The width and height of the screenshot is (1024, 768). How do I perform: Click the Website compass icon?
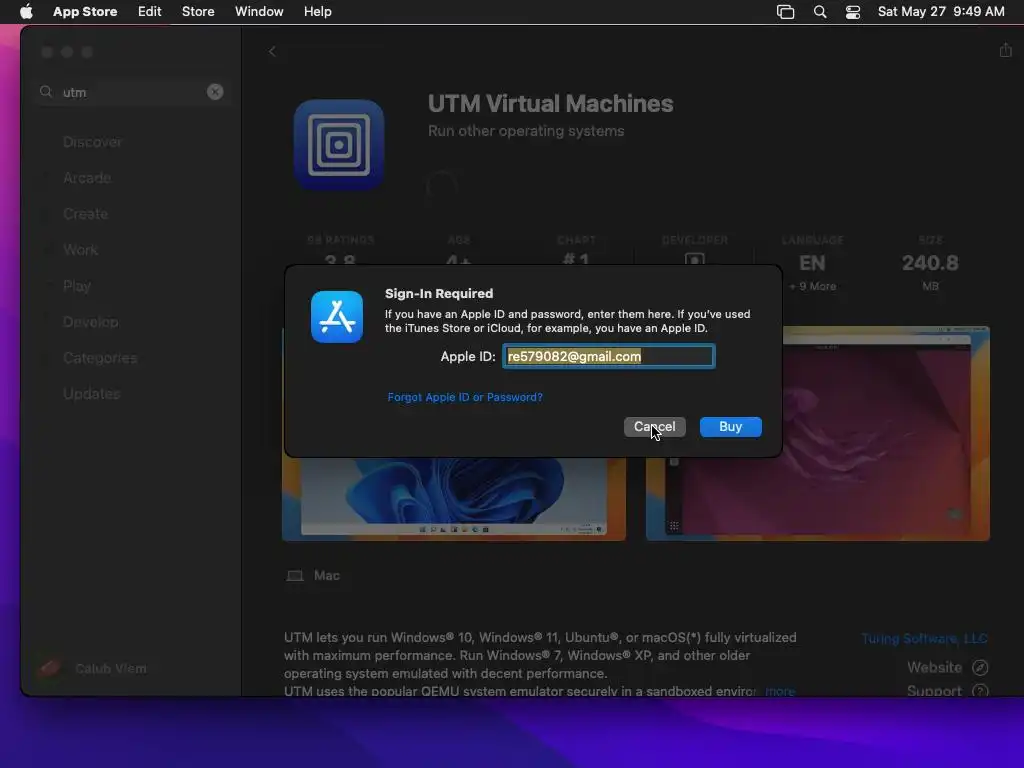coord(980,667)
